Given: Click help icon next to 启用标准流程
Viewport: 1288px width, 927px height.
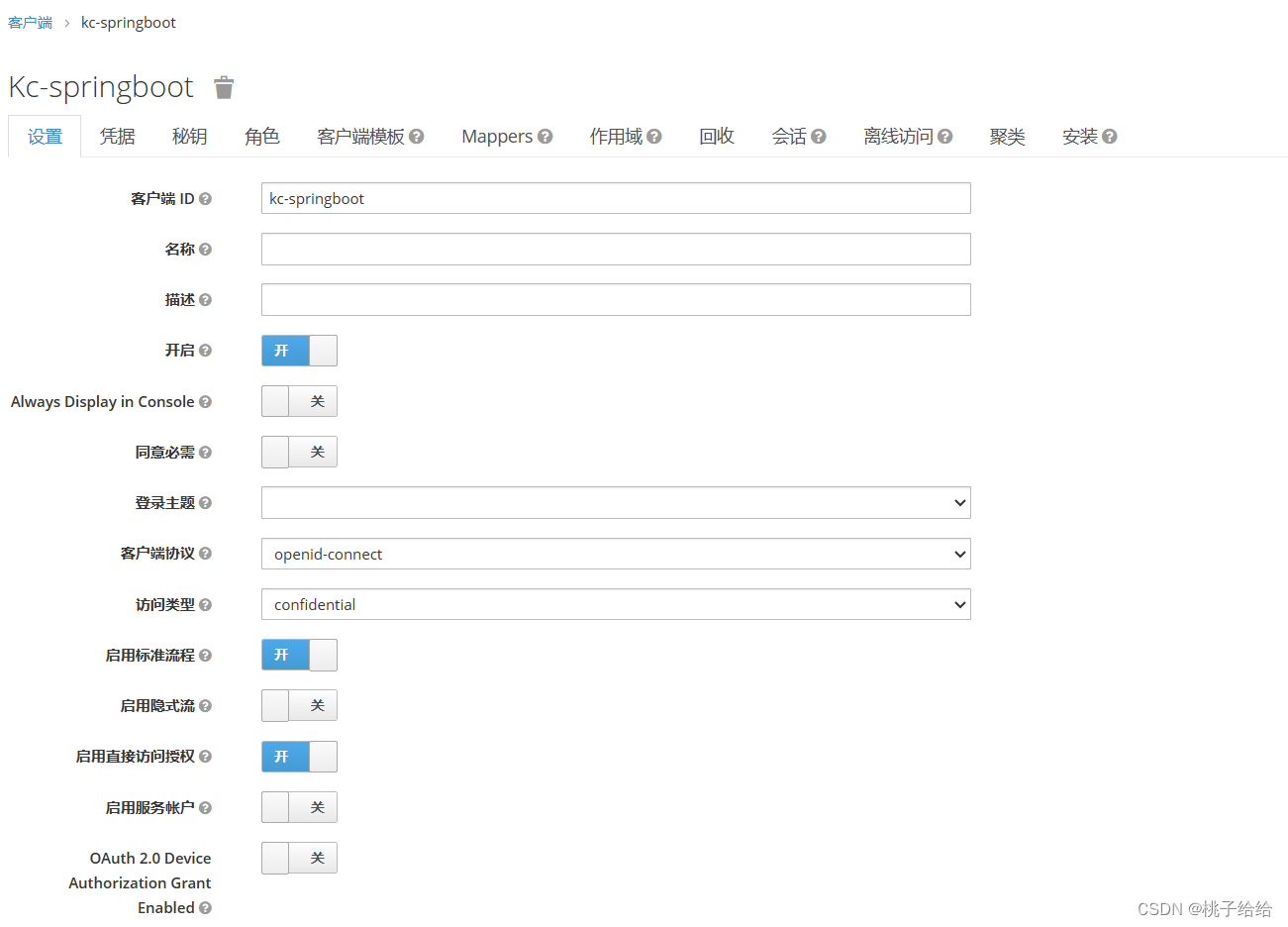Looking at the screenshot, I should [x=205, y=656].
